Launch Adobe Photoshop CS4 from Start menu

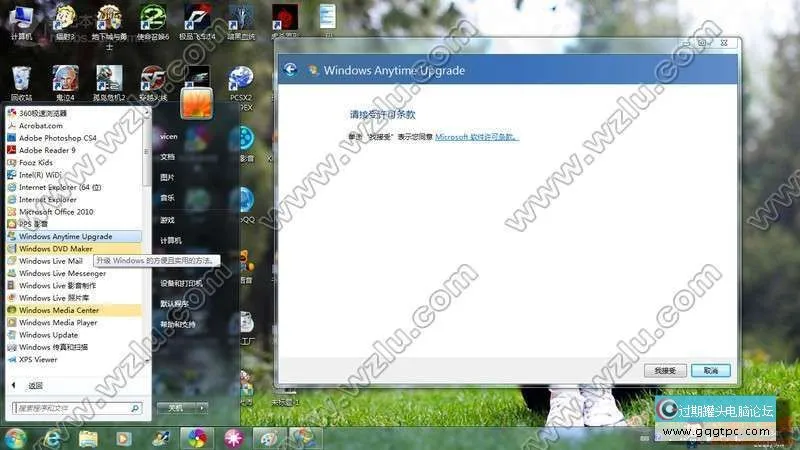(74, 138)
